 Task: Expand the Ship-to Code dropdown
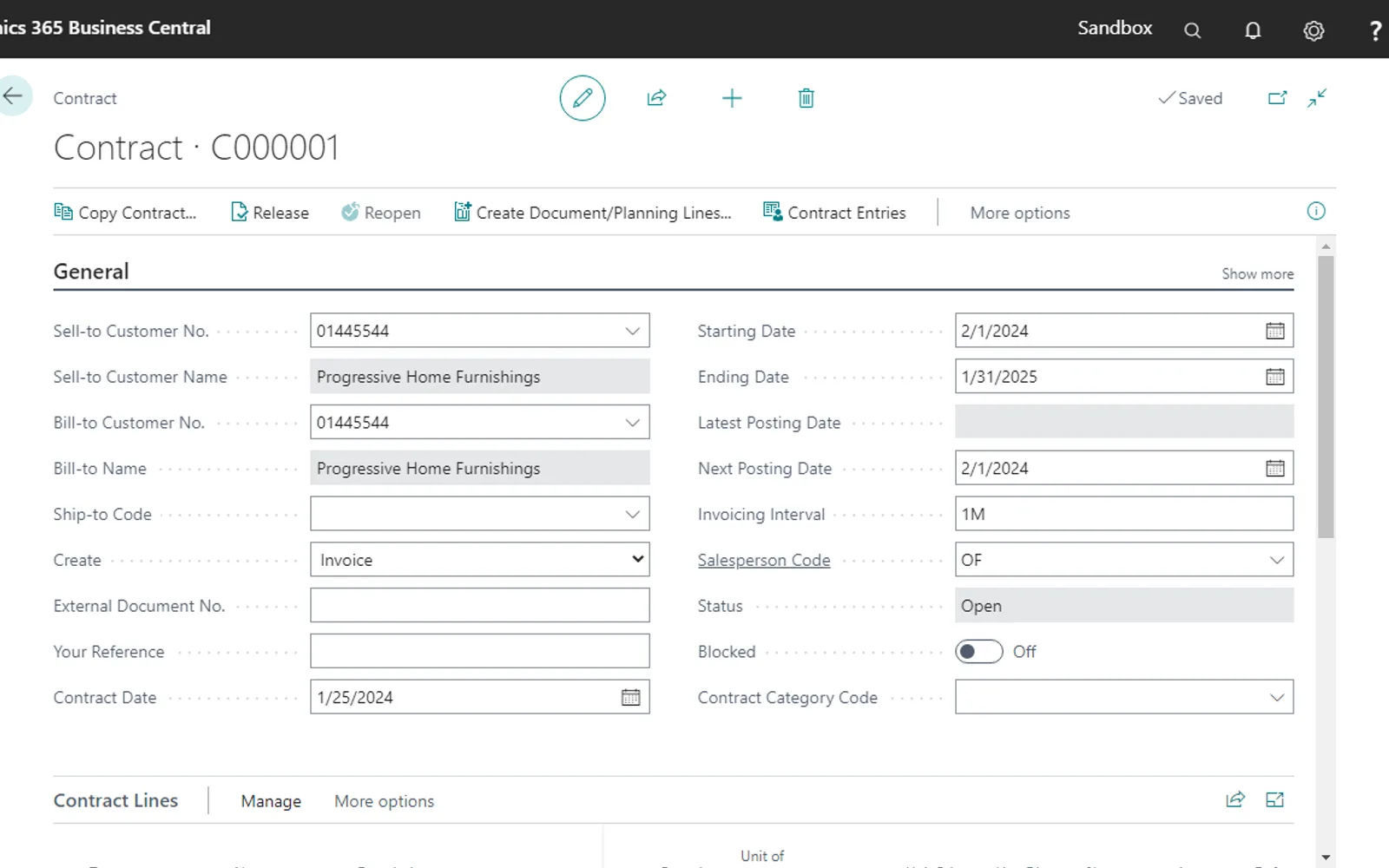coord(632,514)
